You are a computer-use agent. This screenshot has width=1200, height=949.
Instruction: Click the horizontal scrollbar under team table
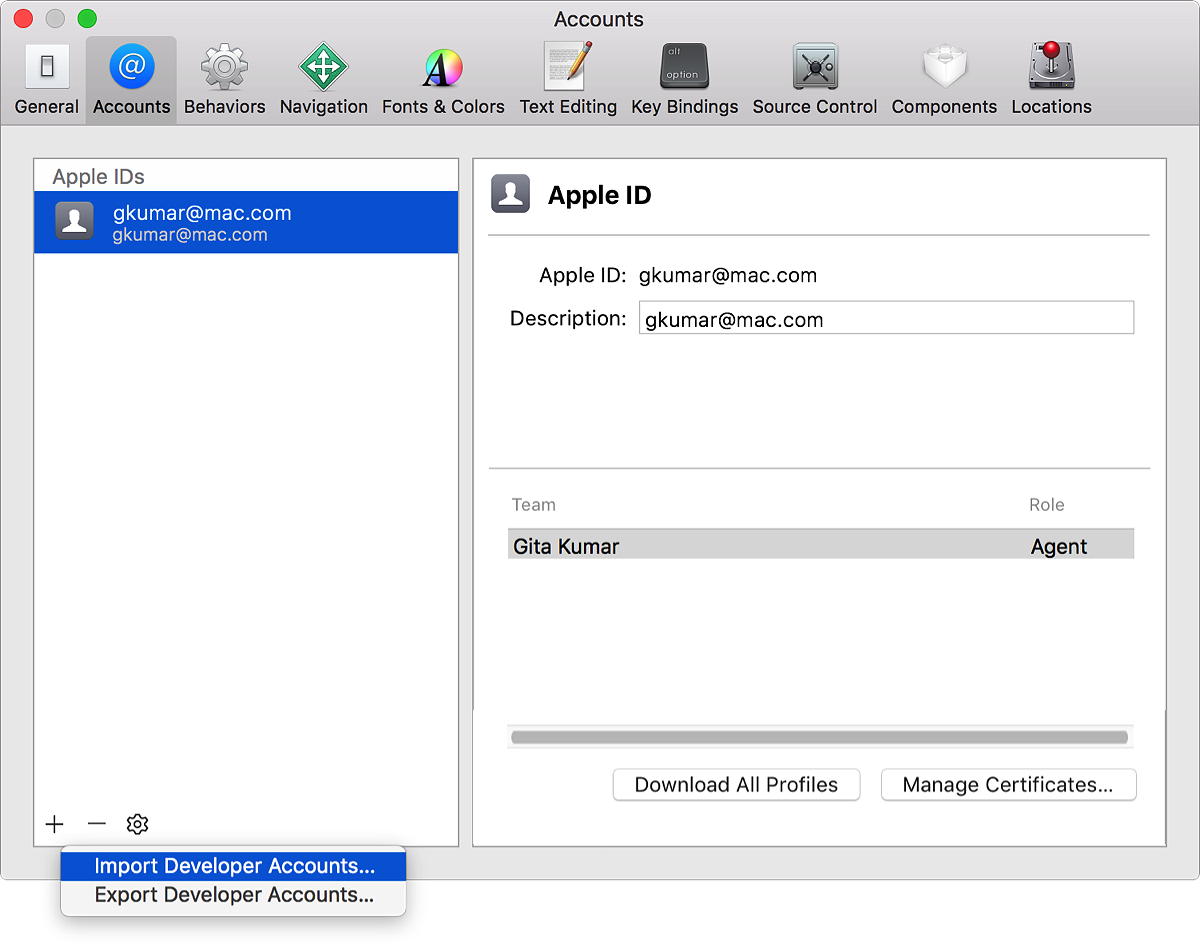[x=819, y=737]
